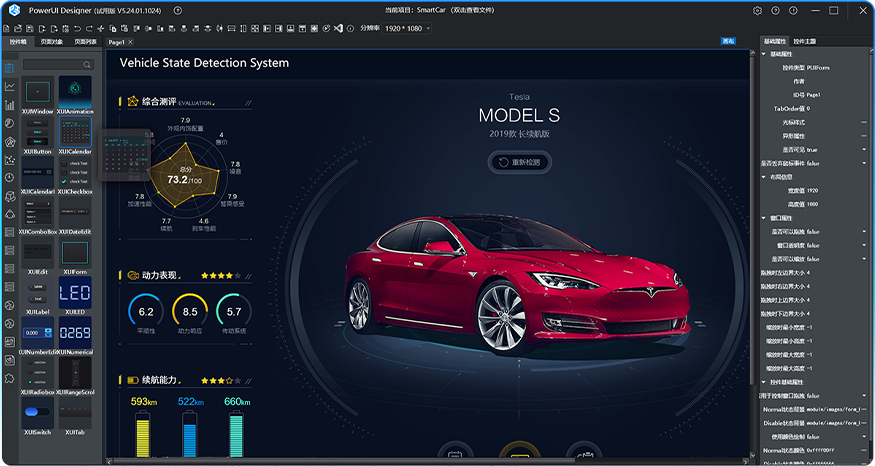
Task: Click the new file icon in toolbar
Action: [6, 28]
